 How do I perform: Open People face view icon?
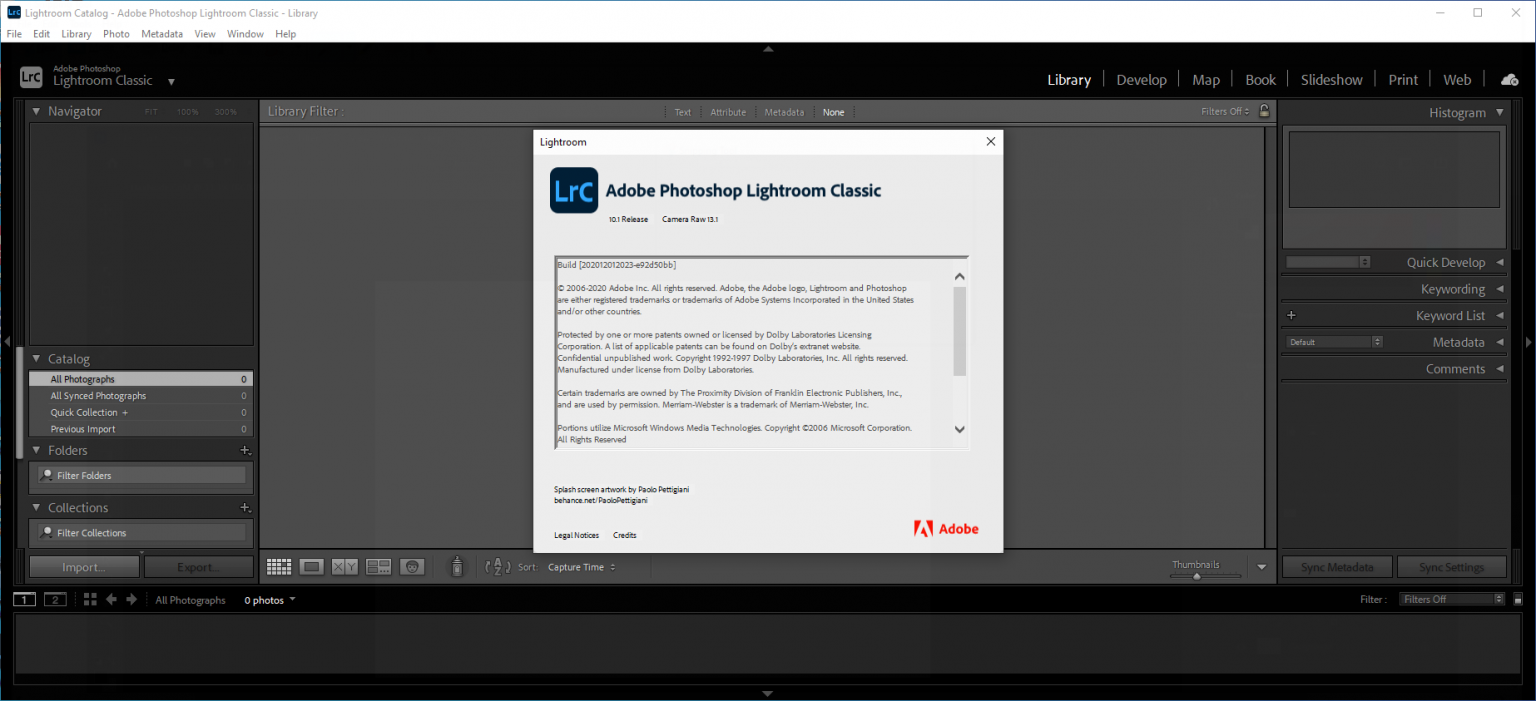(x=412, y=567)
